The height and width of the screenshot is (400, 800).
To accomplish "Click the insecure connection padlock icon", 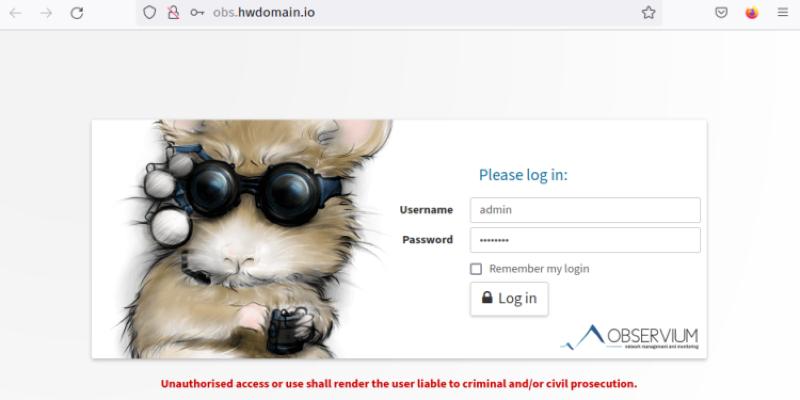I will [173, 12].
